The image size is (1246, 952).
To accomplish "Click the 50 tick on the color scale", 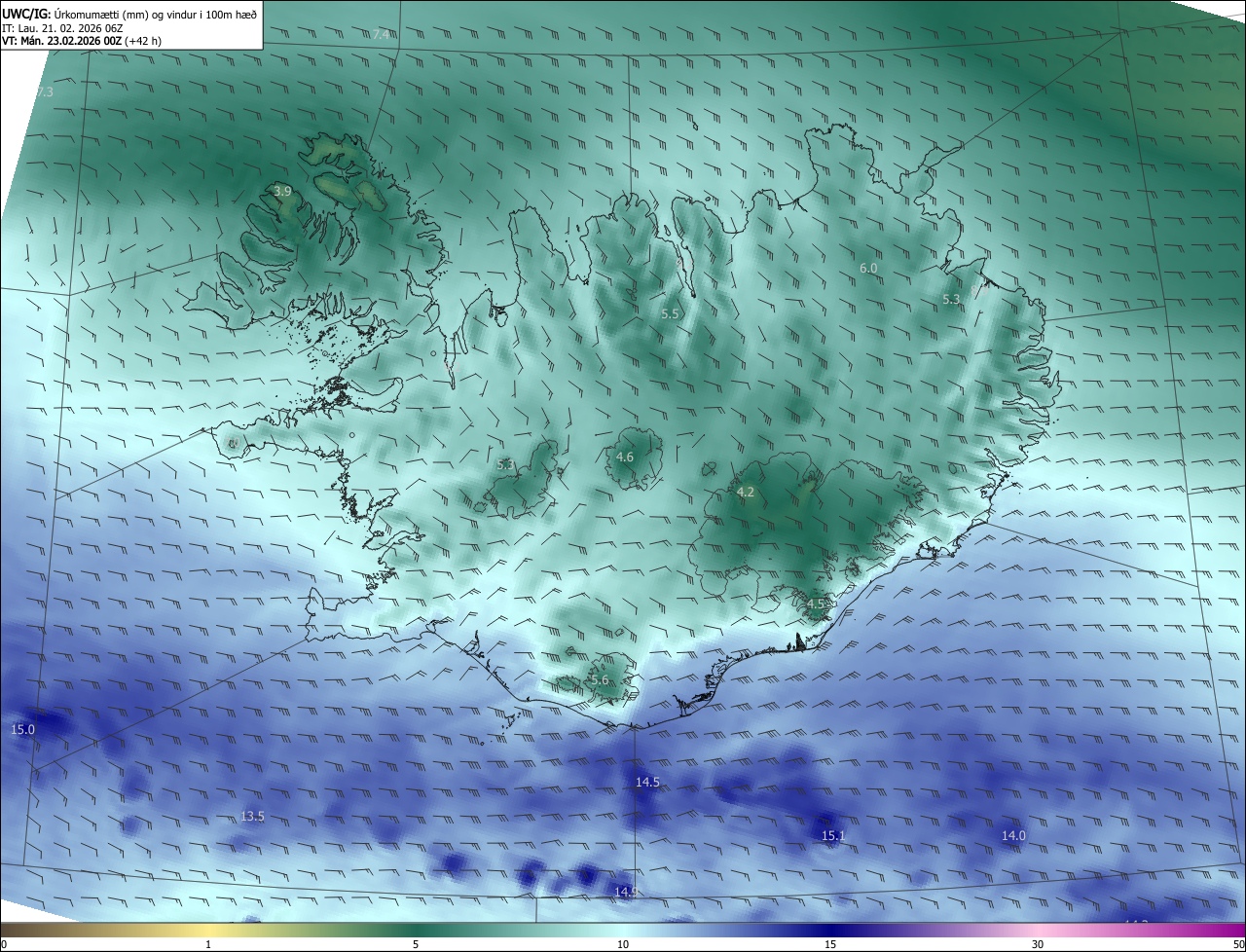I will click(1238, 945).
